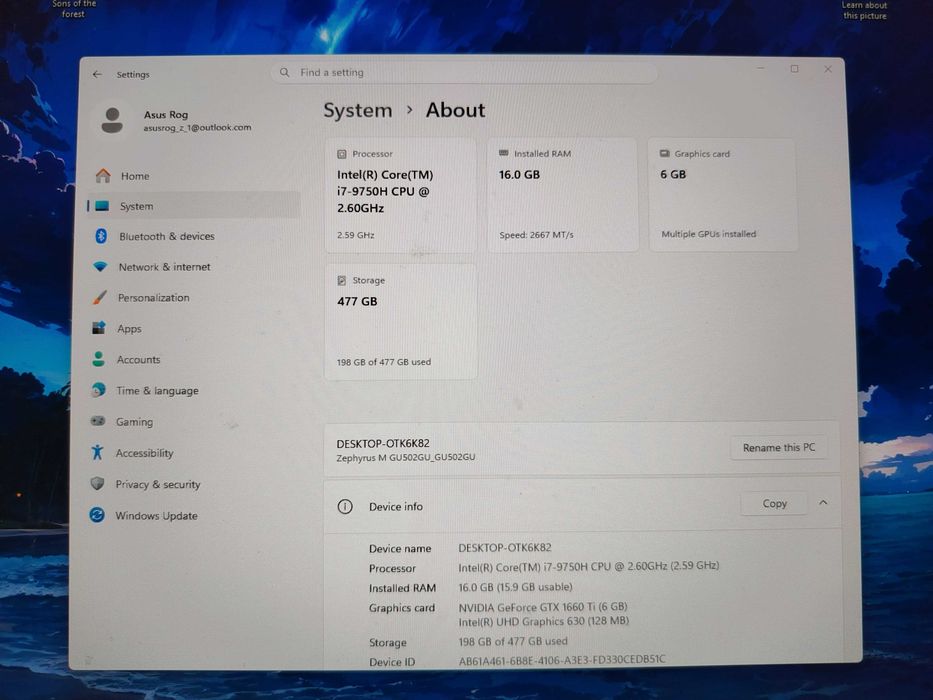933x700 pixels.
Task: Click the Device info circle icon
Action: [x=345, y=507]
